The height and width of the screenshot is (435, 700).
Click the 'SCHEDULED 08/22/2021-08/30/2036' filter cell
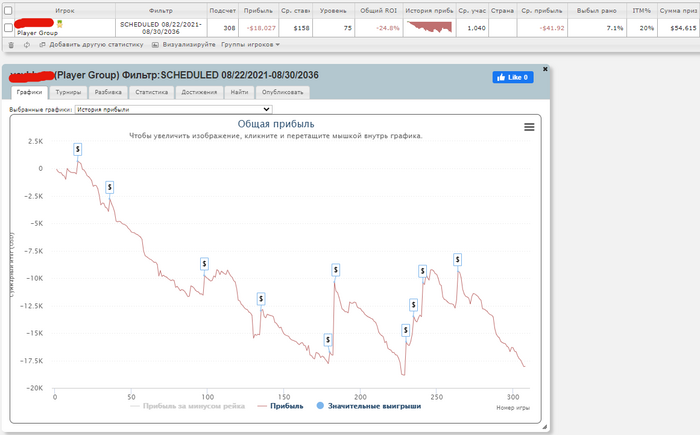(x=161, y=28)
